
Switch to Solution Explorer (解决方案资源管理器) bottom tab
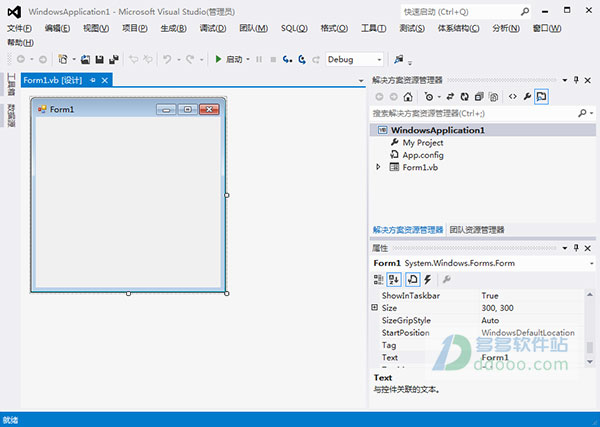coord(408,230)
